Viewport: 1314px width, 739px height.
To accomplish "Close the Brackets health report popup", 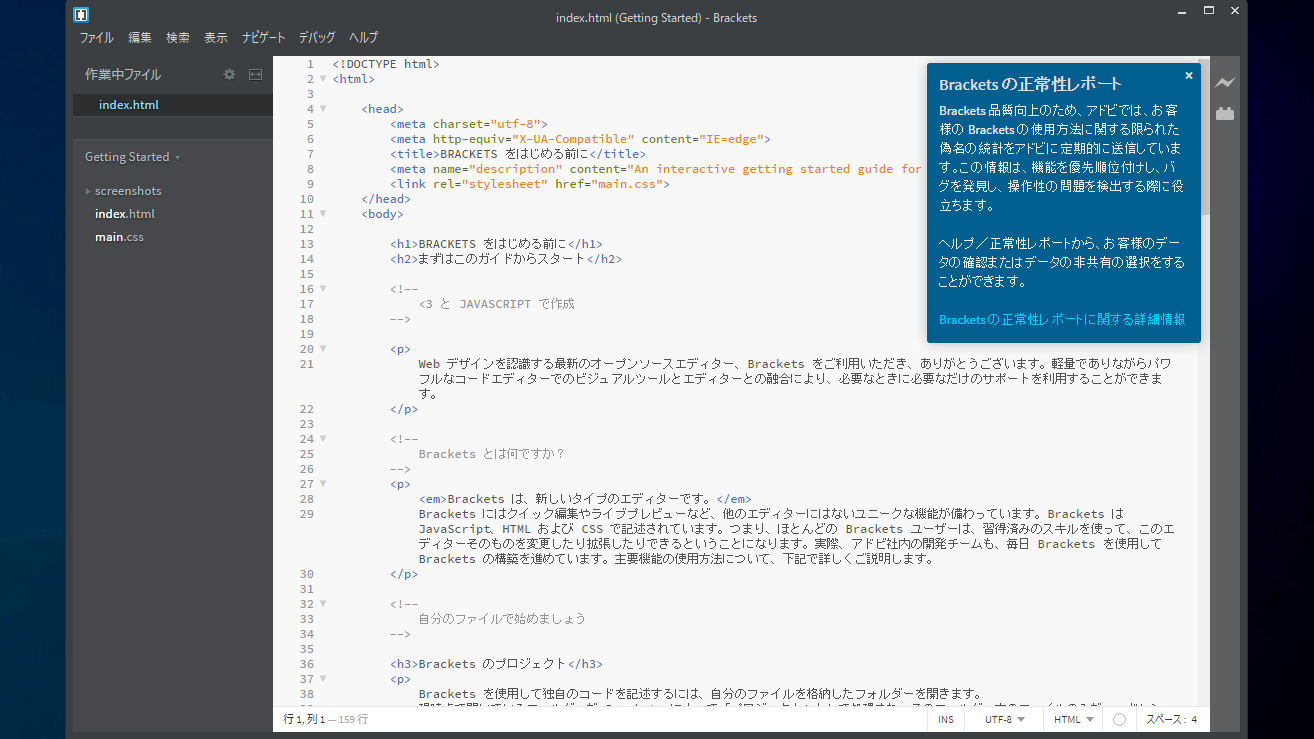I will tap(1189, 75).
